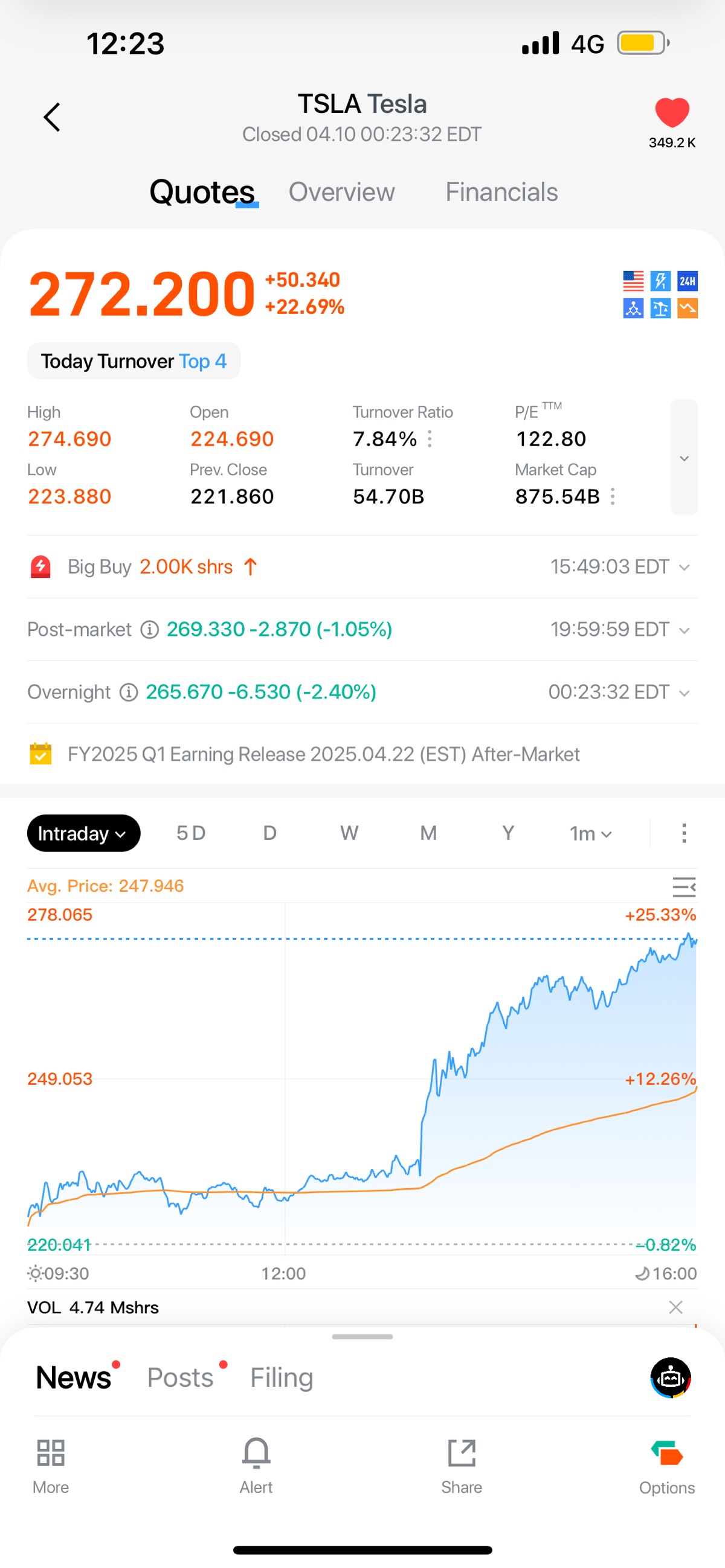Open the 1m interval dropdown
The width and height of the screenshot is (725, 1568).
(590, 833)
